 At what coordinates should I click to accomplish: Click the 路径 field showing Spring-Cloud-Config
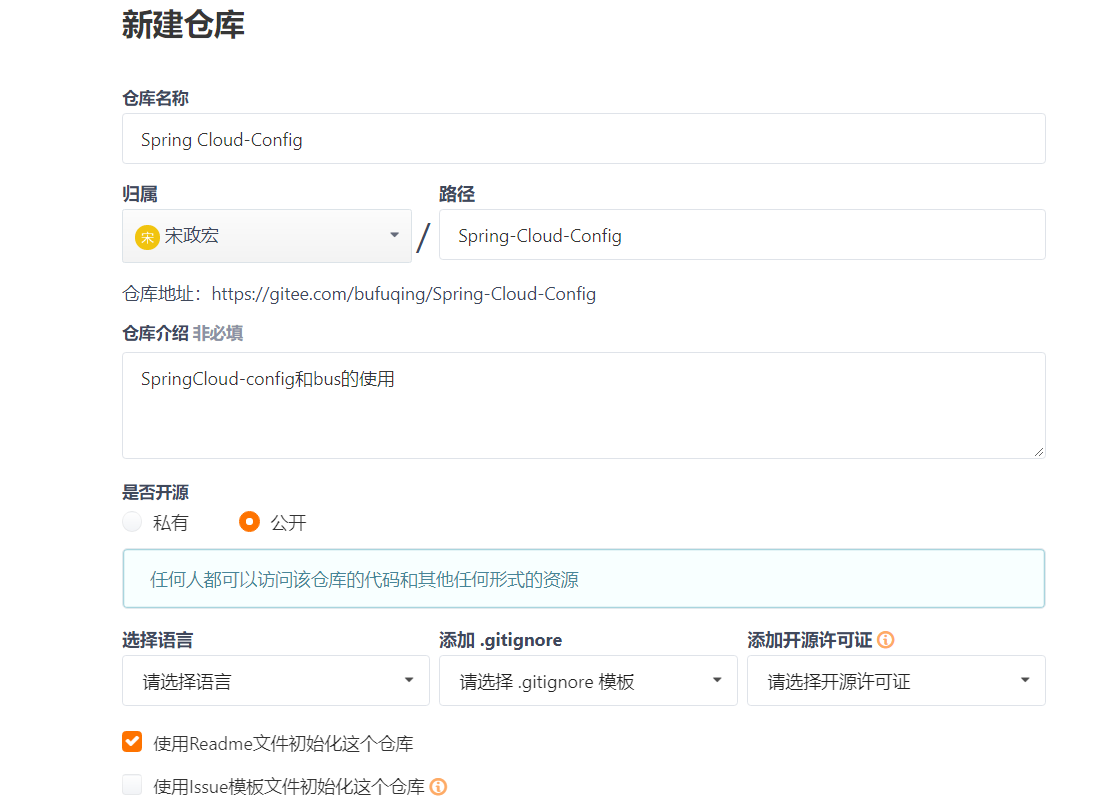742,235
